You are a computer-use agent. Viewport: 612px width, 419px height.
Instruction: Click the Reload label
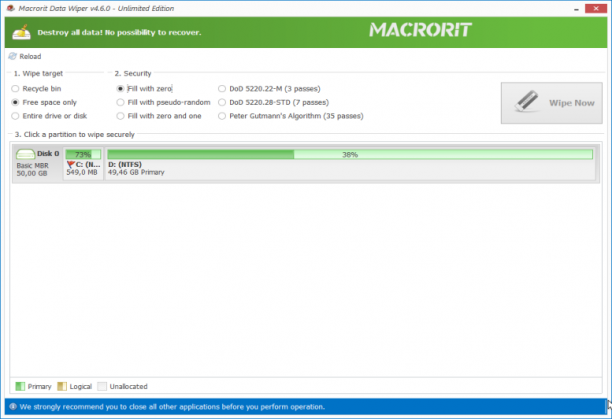30,57
